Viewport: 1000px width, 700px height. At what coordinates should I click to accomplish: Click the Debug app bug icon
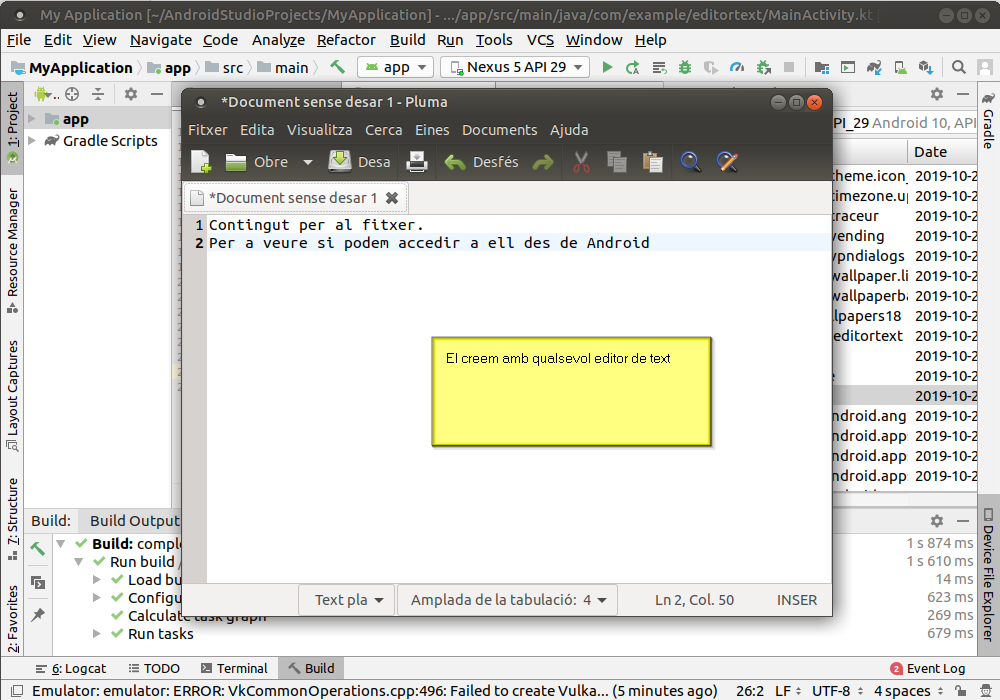click(x=685, y=67)
